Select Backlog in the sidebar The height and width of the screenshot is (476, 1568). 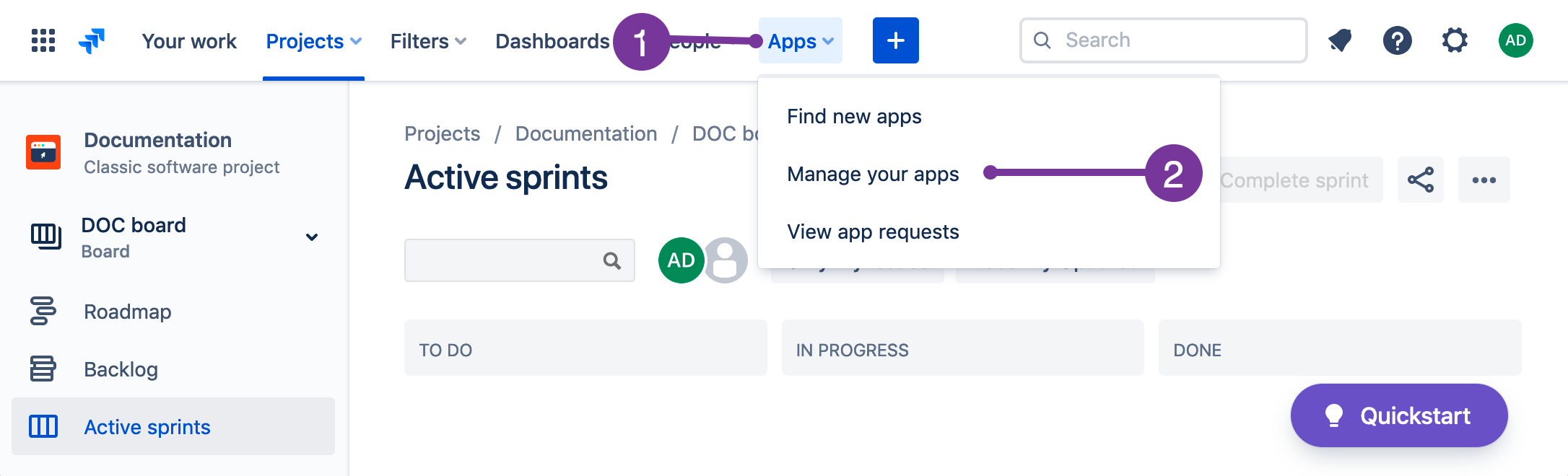tap(121, 369)
